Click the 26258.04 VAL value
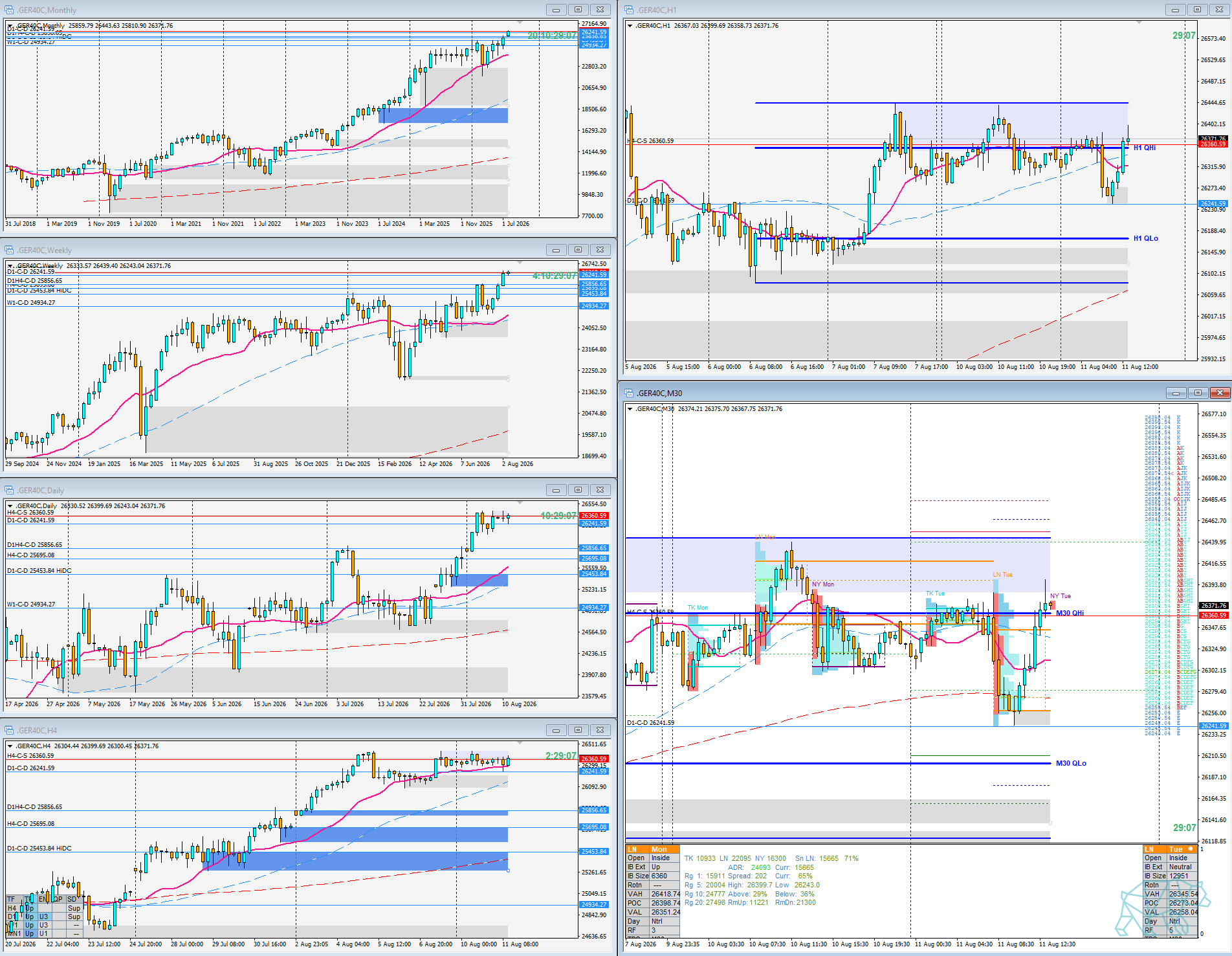 [1183, 912]
